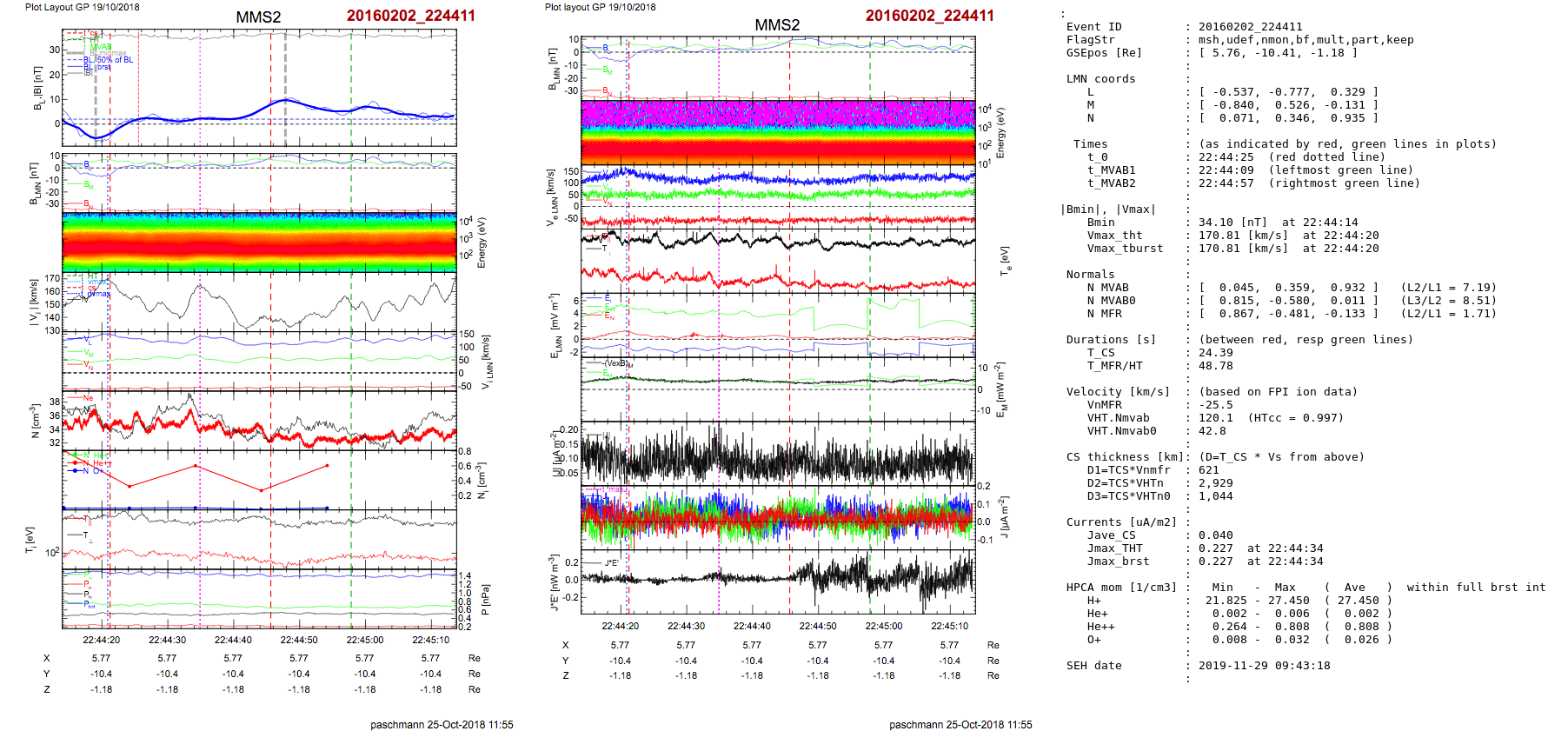
Task: Click the electron energy spectrogram in the right plot
Action: (x=778, y=132)
